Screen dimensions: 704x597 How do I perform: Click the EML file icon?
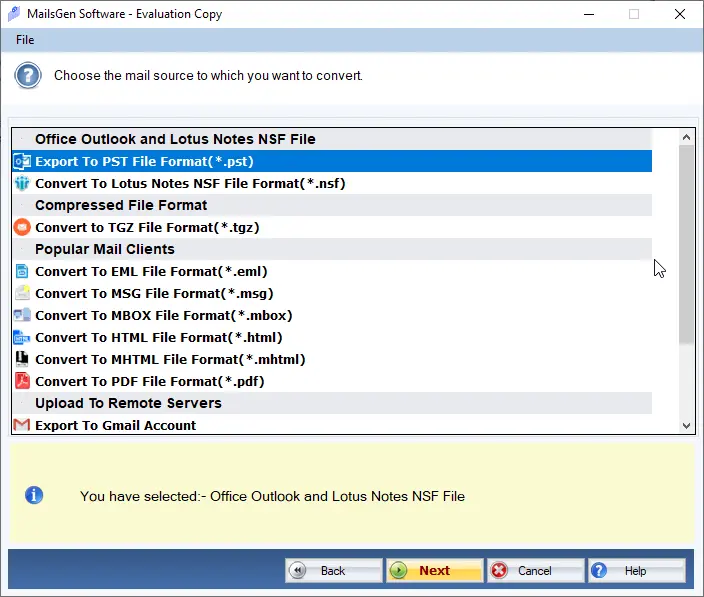[x=22, y=271]
